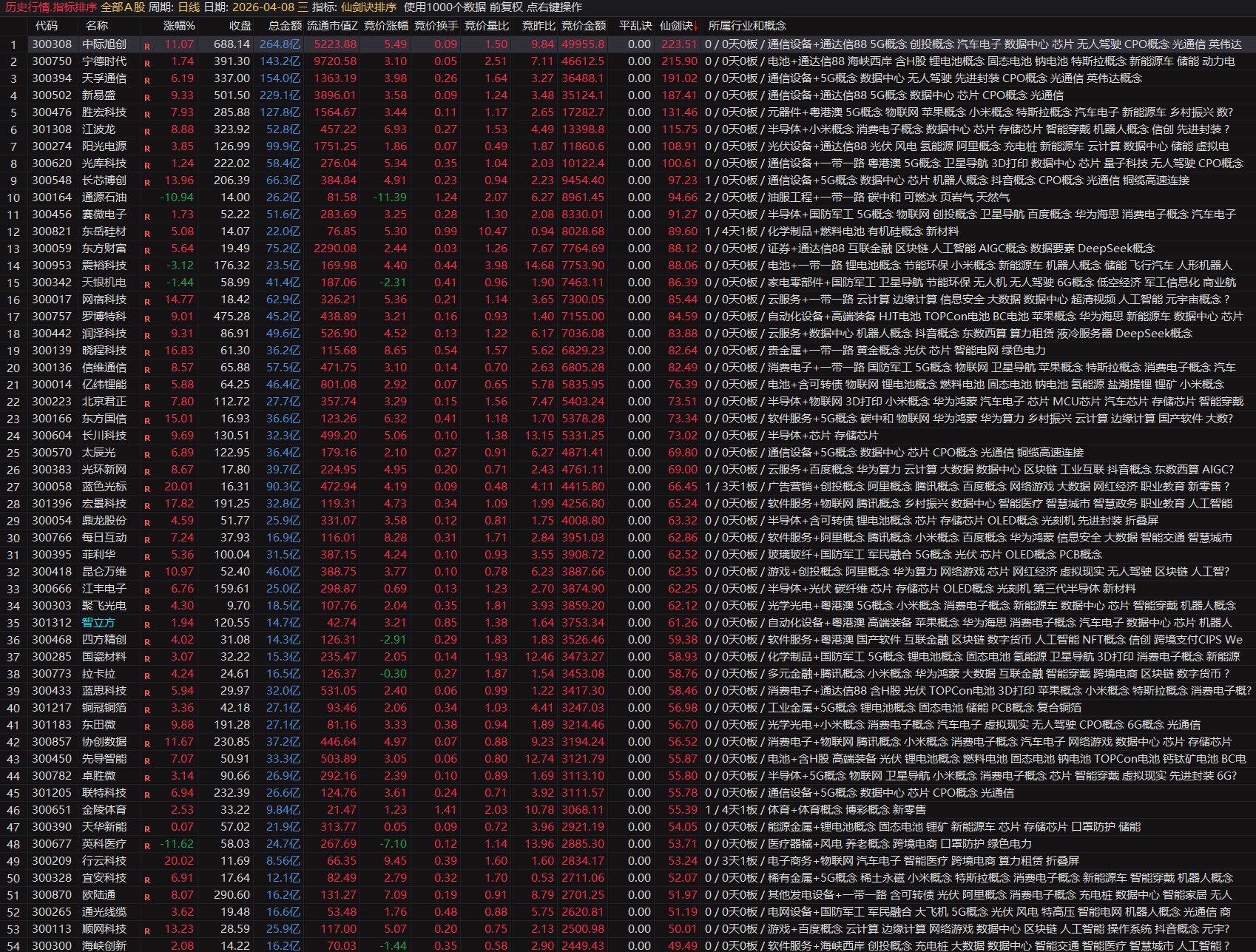Image resolution: width=1256 pixels, height=952 pixels.
Task: Click the R marker next to 东方财富
Action: [x=147, y=250]
